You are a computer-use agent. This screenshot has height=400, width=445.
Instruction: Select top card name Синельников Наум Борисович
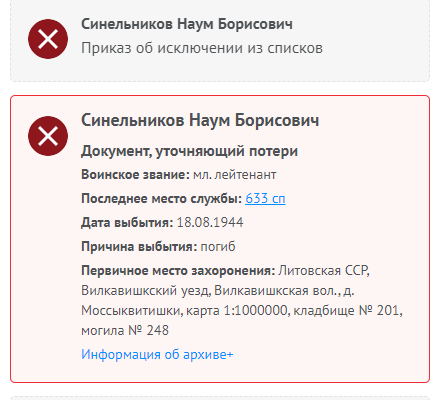tap(187, 24)
